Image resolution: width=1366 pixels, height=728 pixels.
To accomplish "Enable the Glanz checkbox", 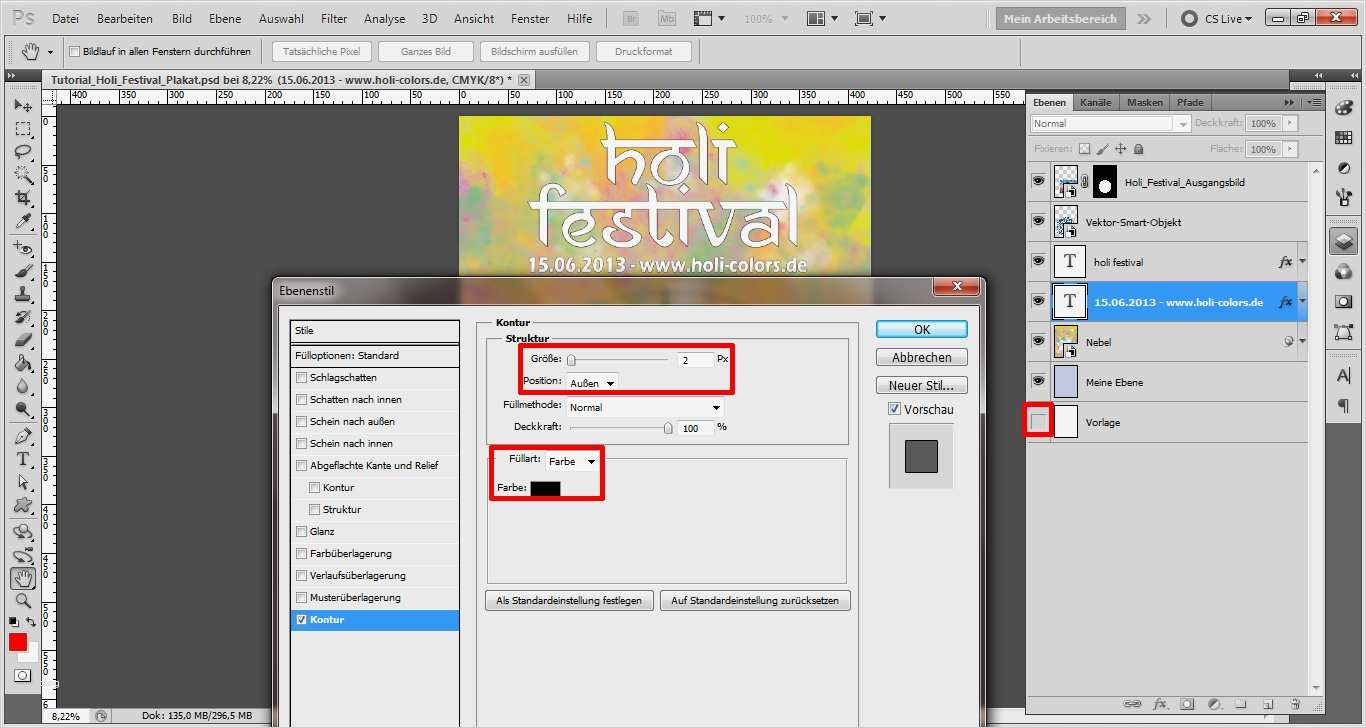I will pos(302,532).
